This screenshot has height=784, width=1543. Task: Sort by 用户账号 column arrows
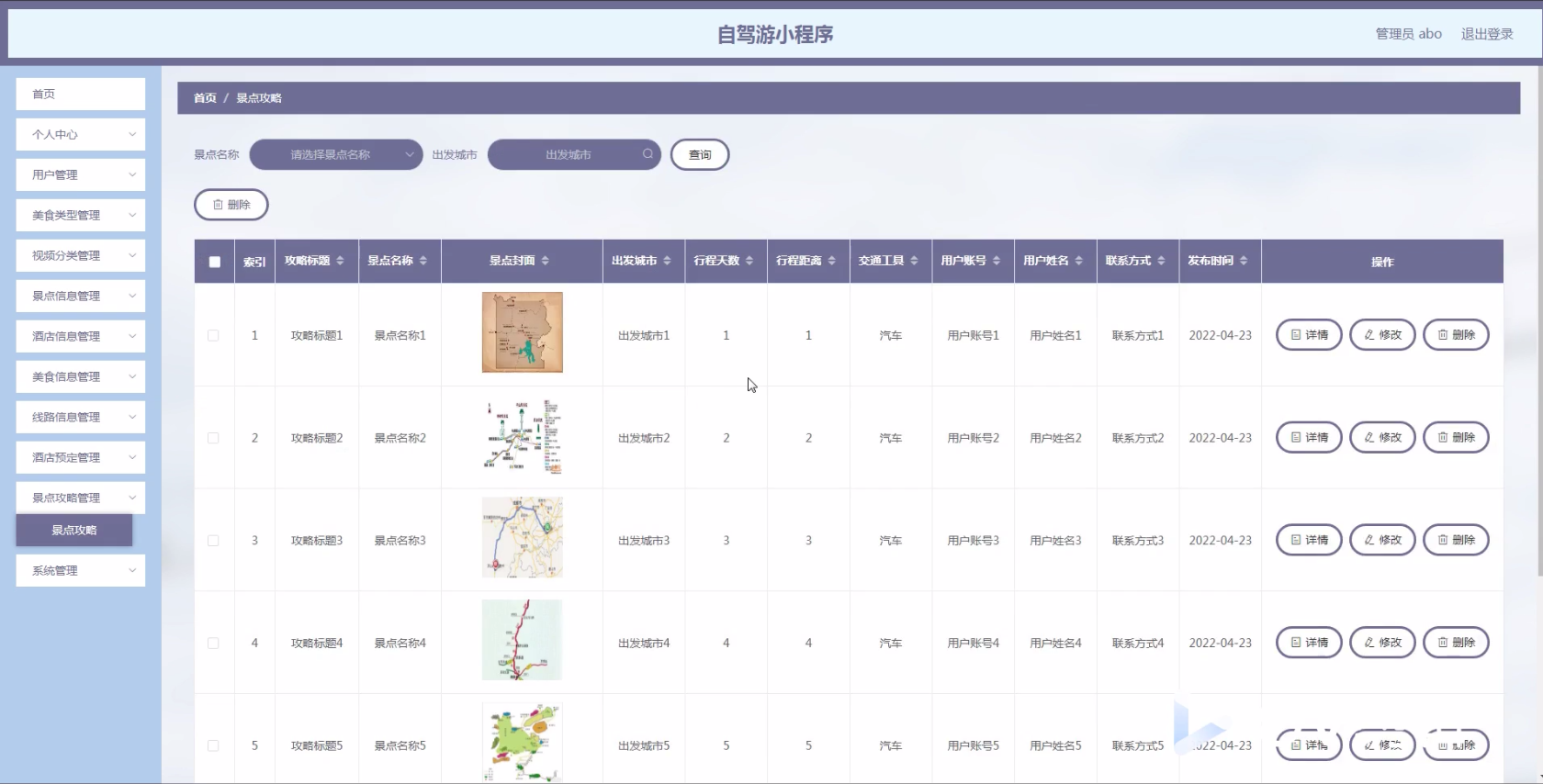point(997,261)
